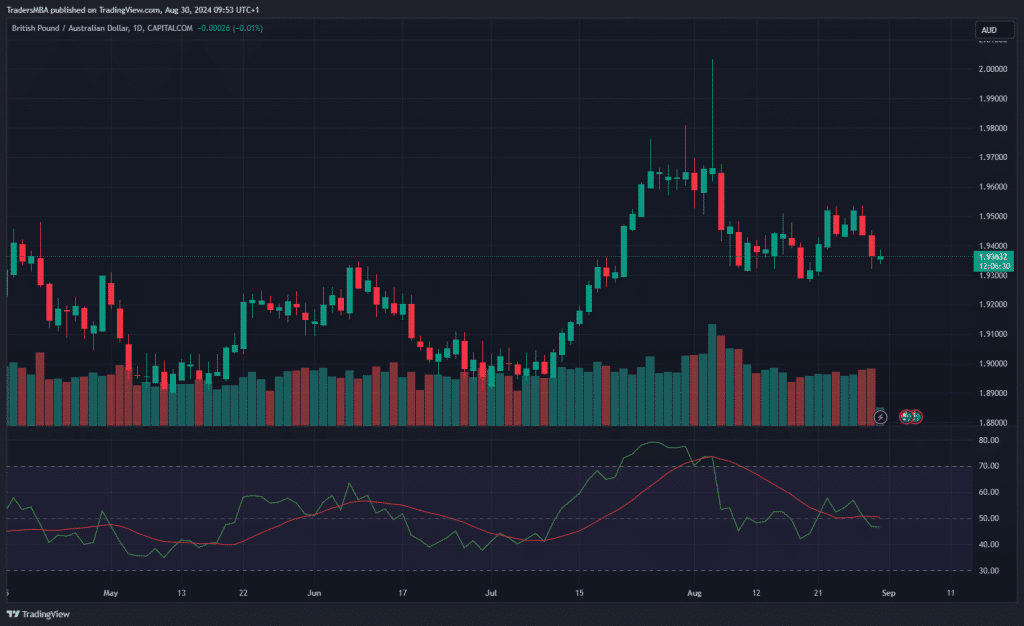Click the tallest volume bar in early August
The image size is (1024, 626).
712,375
